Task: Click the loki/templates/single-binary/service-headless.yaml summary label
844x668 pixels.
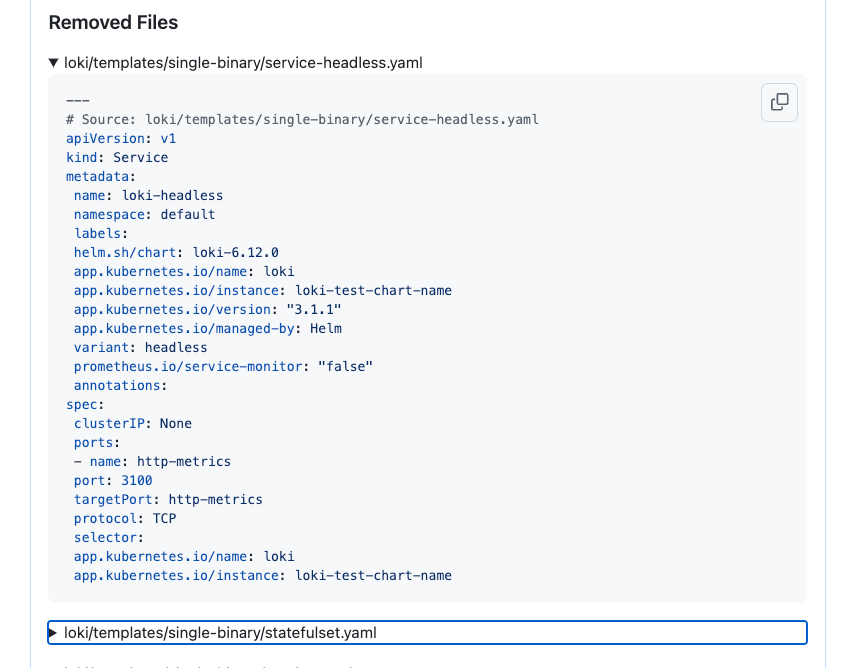Action: click(x=243, y=63)
